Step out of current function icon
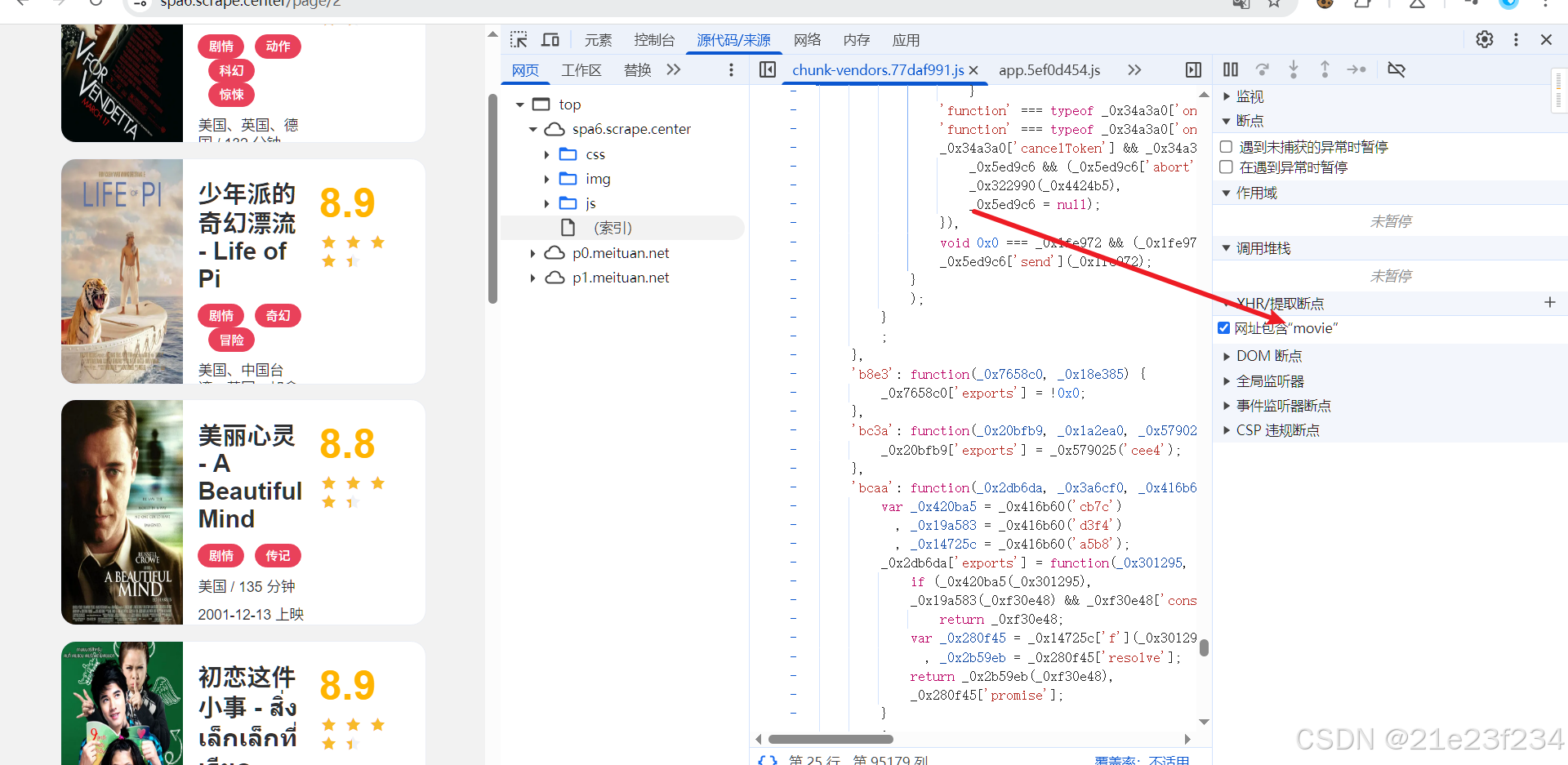1568x765 pixels. tap(1325, 69)
